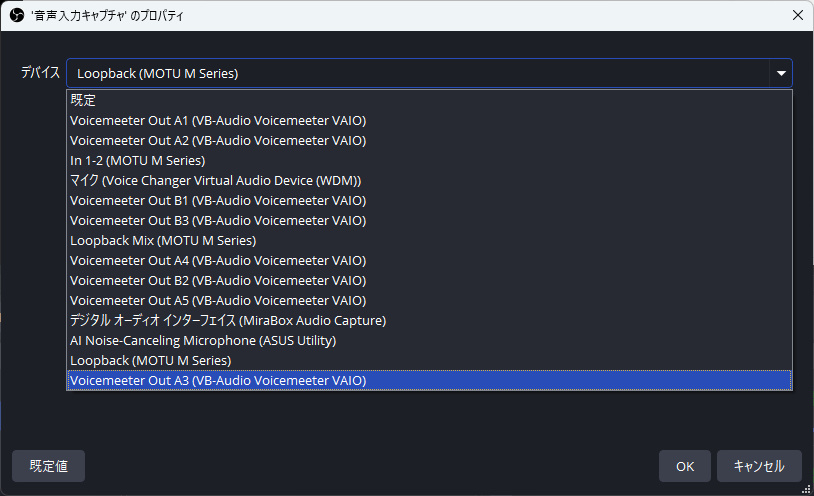
Task: Choose Voicemeeter Out A5 entry
Action: coord(218,300)
